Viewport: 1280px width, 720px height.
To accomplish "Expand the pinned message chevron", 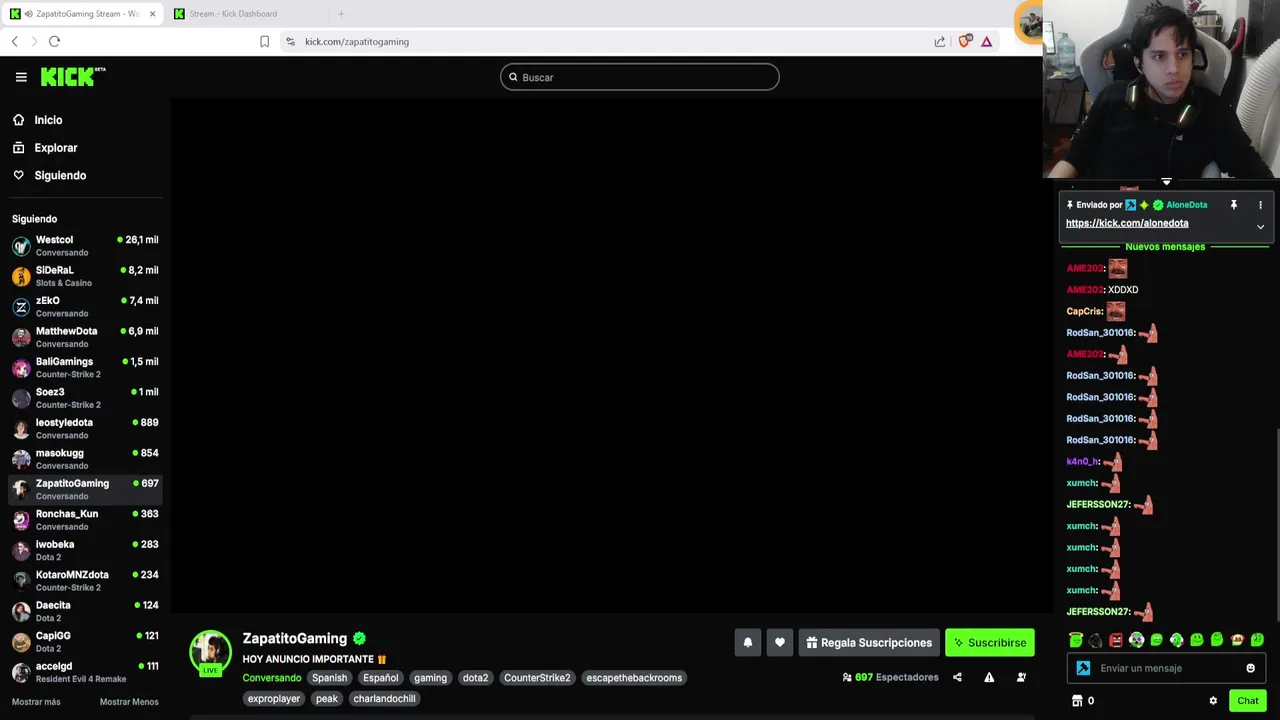I will pyautogui.click(x=1260, y=227).
